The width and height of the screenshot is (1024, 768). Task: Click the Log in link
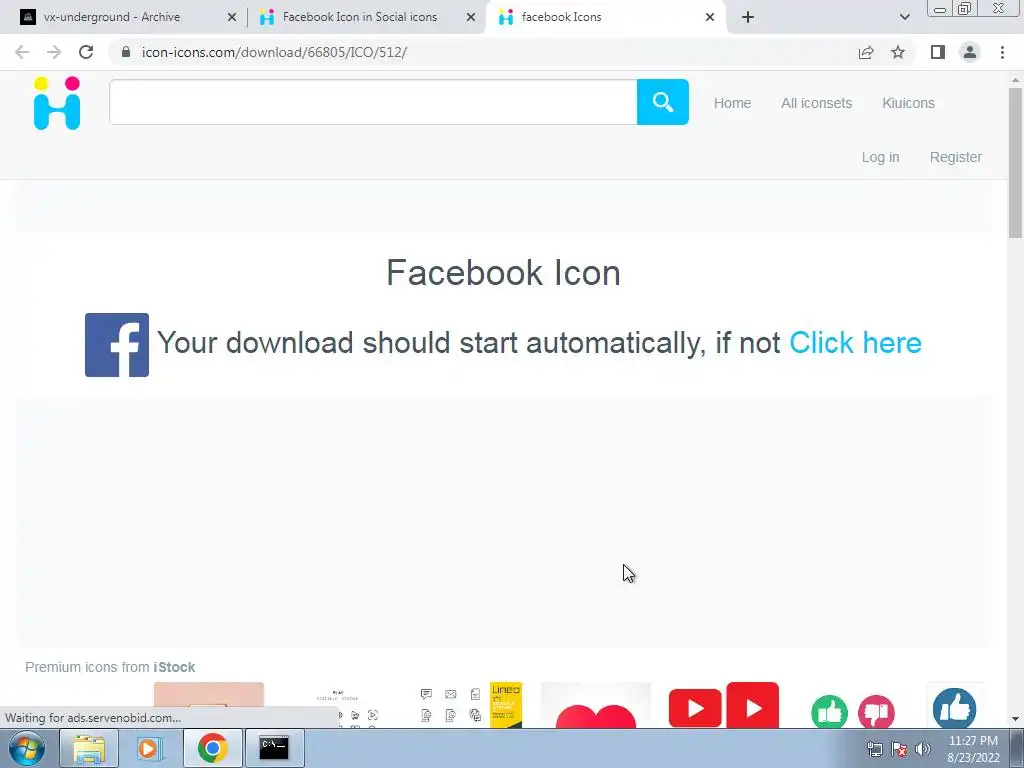[880, 157]
